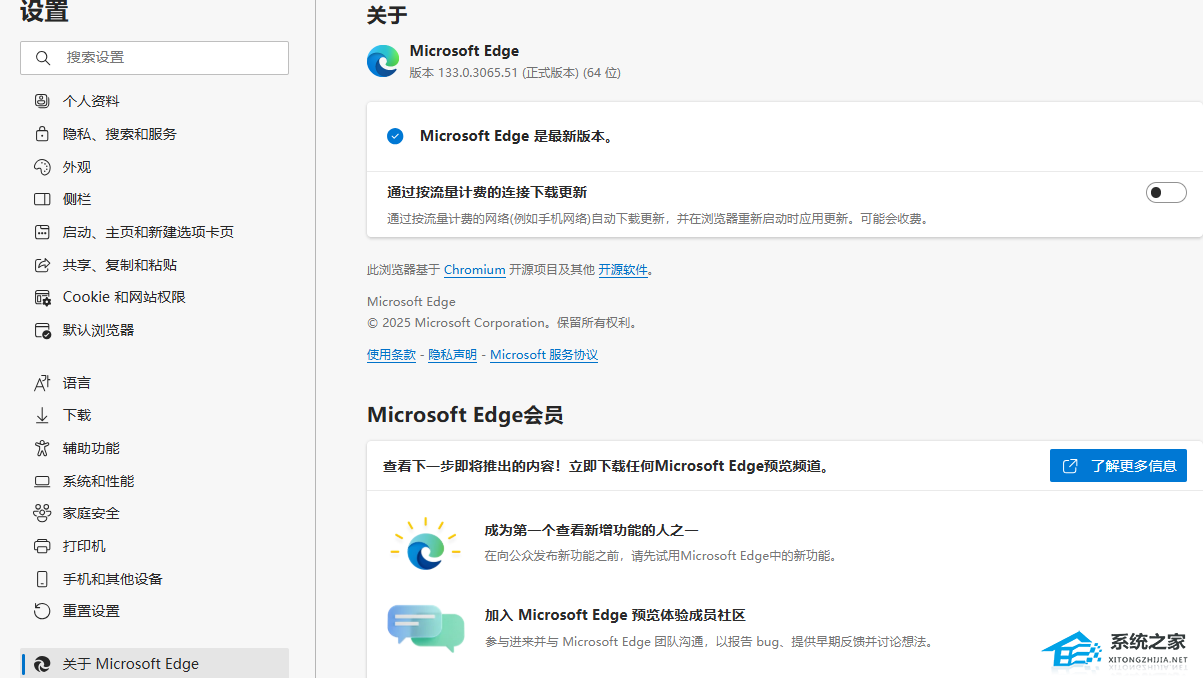Click the 打印机 printer icon
The image size is (1203, 678).
[x=41, y=545]
